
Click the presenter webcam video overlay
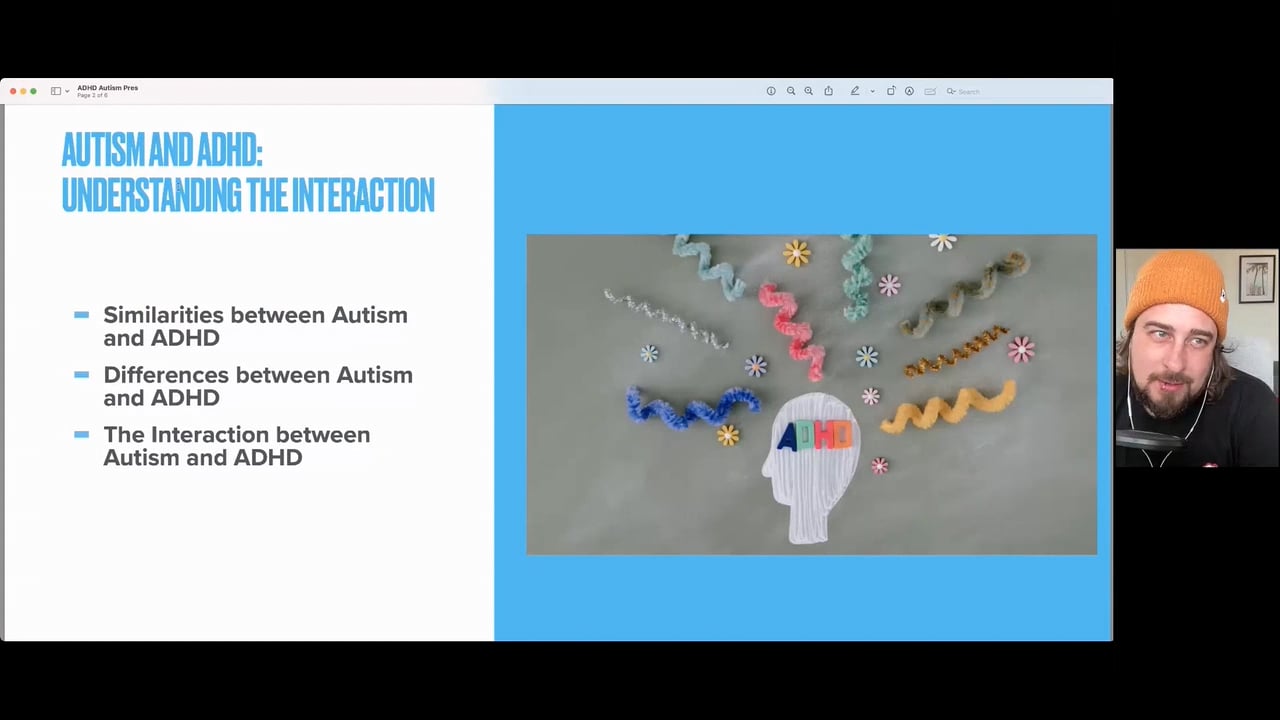click(x=1196, y=358)
